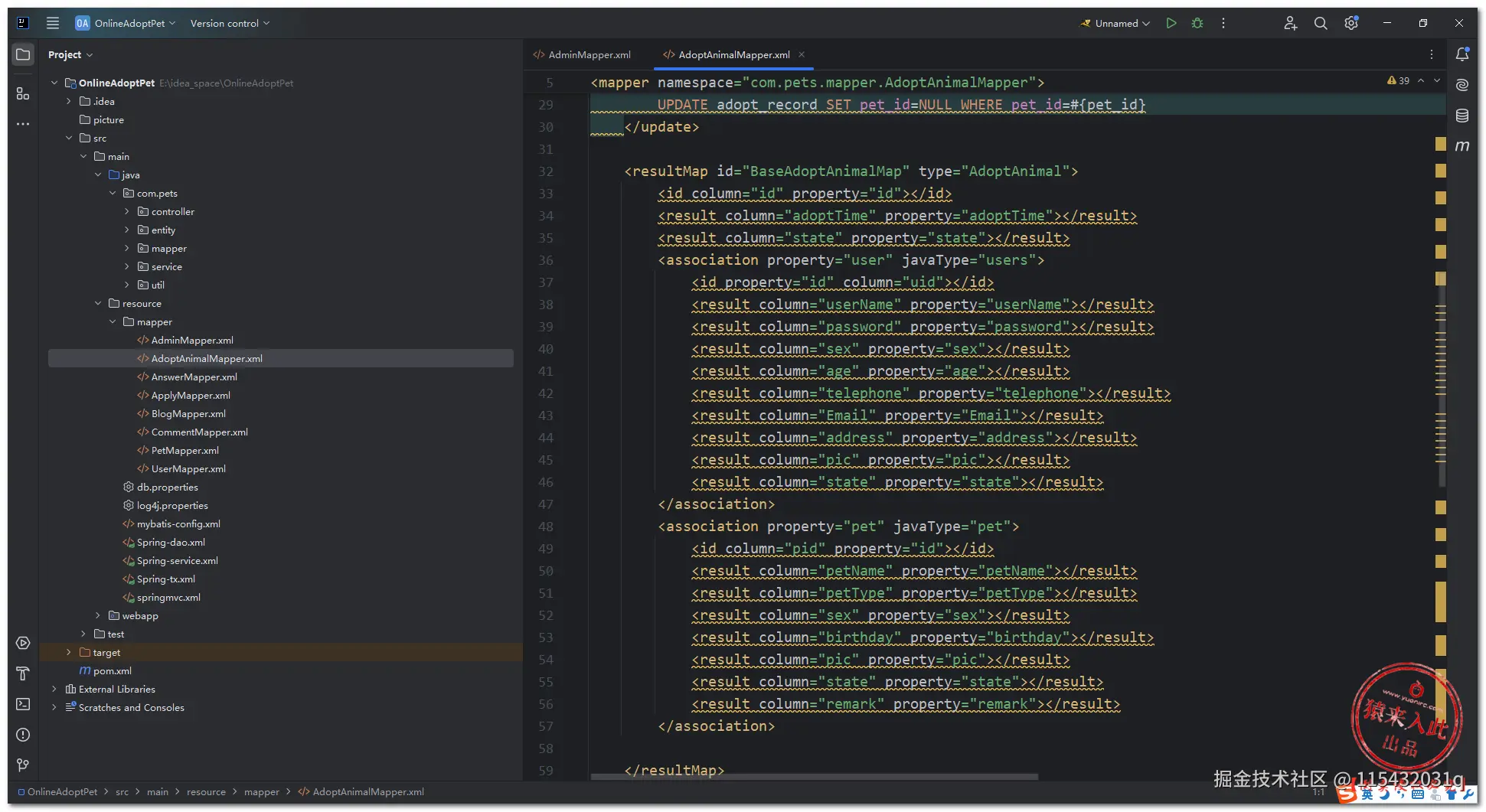This screenshot has height=812, width=1486.
Task: Open the Build tool window
Action: point(23,673)
